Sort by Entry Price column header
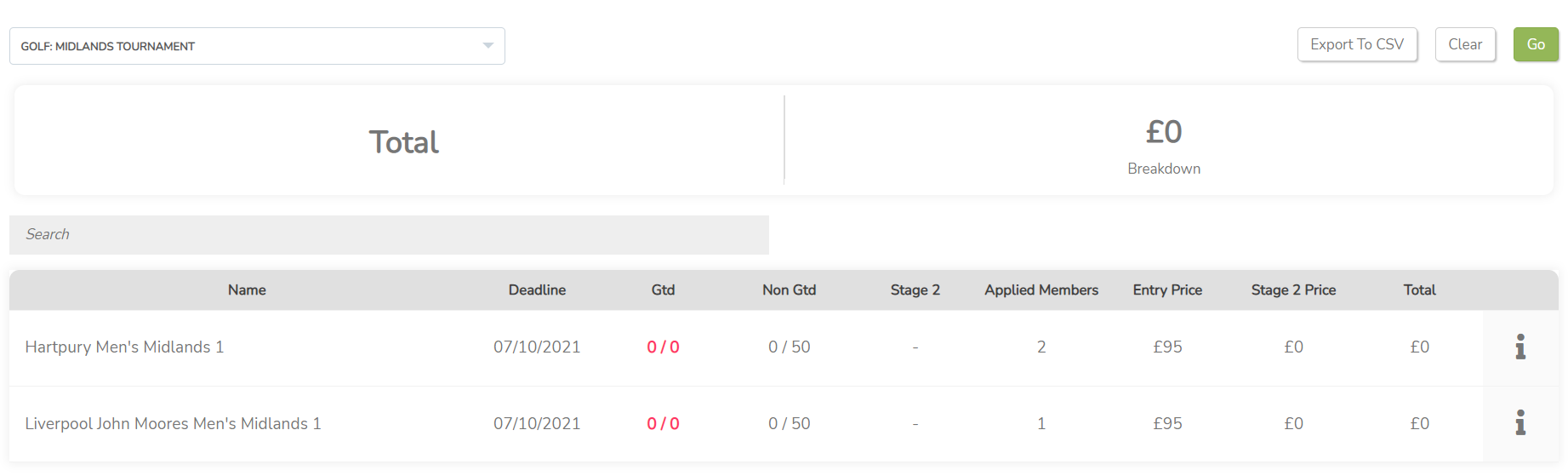1568x476 pixels. point(1167,290)
